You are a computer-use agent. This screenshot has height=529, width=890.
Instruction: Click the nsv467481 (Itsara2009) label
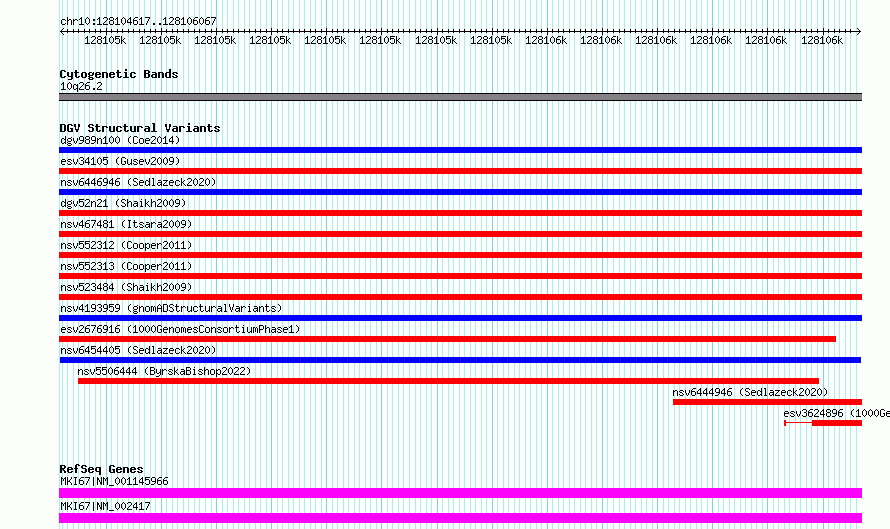126,224
